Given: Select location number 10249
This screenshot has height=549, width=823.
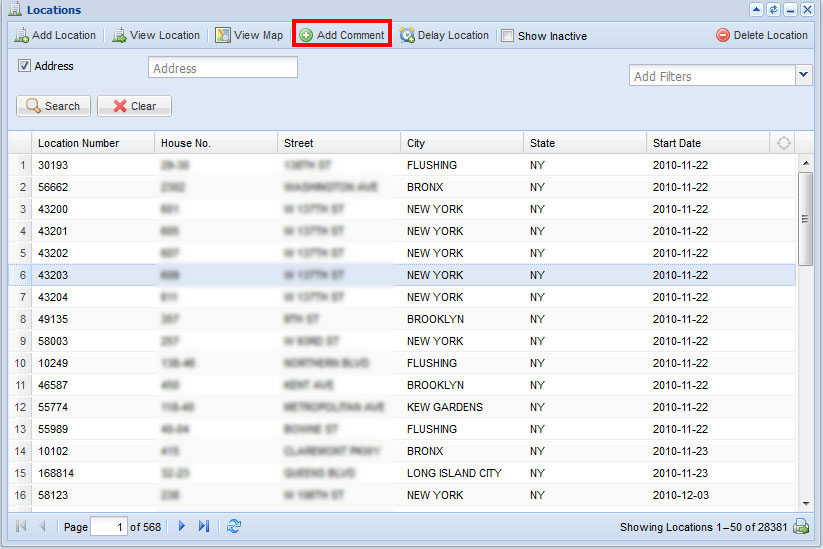Looking at the screenshot, I should [53, 363].
